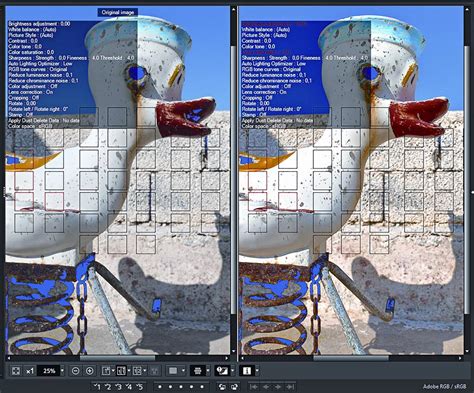Screen dimensions: 474x393
Task: Open the shooting info dropdown arrow
Action: 257,371
